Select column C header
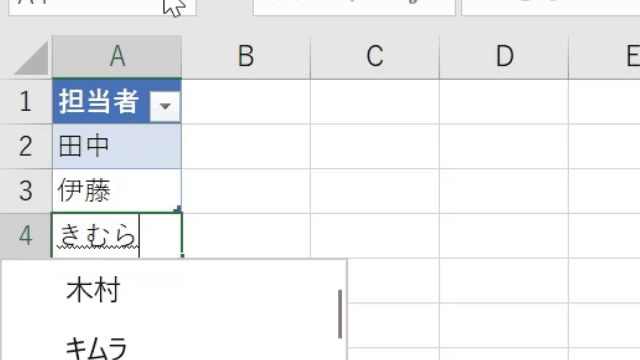Image resolution: width=640 pixels, height=360 pixels. pos(375,56)
